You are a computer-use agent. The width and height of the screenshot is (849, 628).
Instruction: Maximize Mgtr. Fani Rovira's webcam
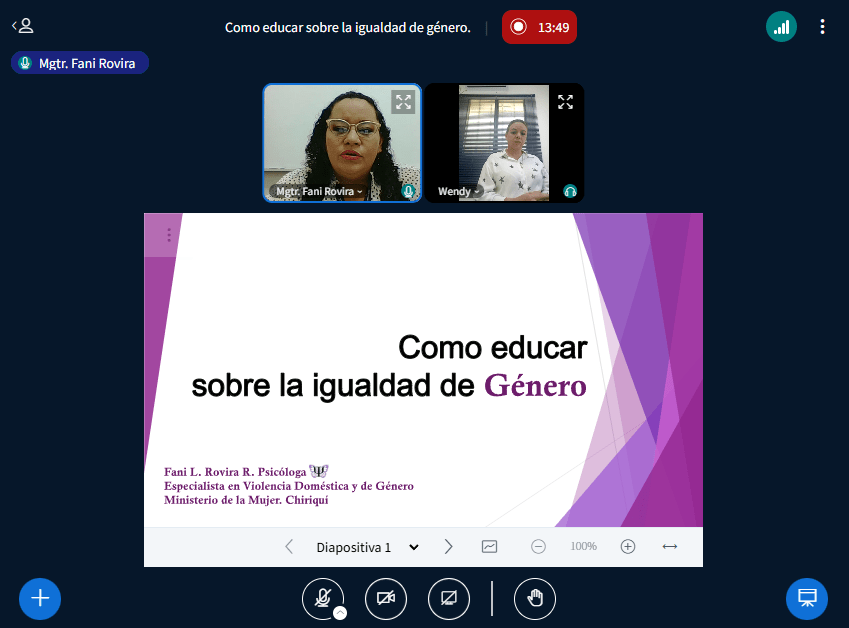(403, 102)
